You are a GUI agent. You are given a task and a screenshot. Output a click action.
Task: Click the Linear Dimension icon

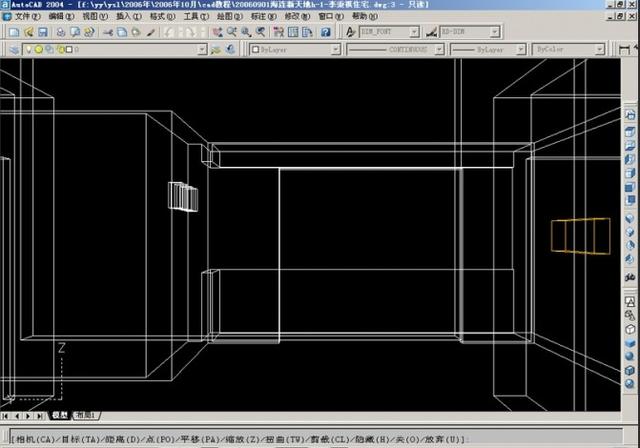tap(624, 50)
